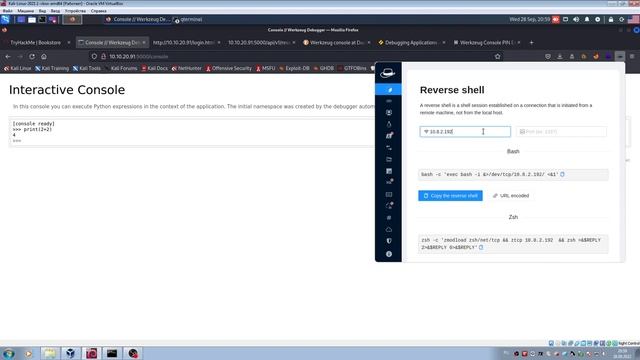Click the HackTools hat logo
Screen dimensions: 640x360
pyautogui.click(x=387, y=73)
